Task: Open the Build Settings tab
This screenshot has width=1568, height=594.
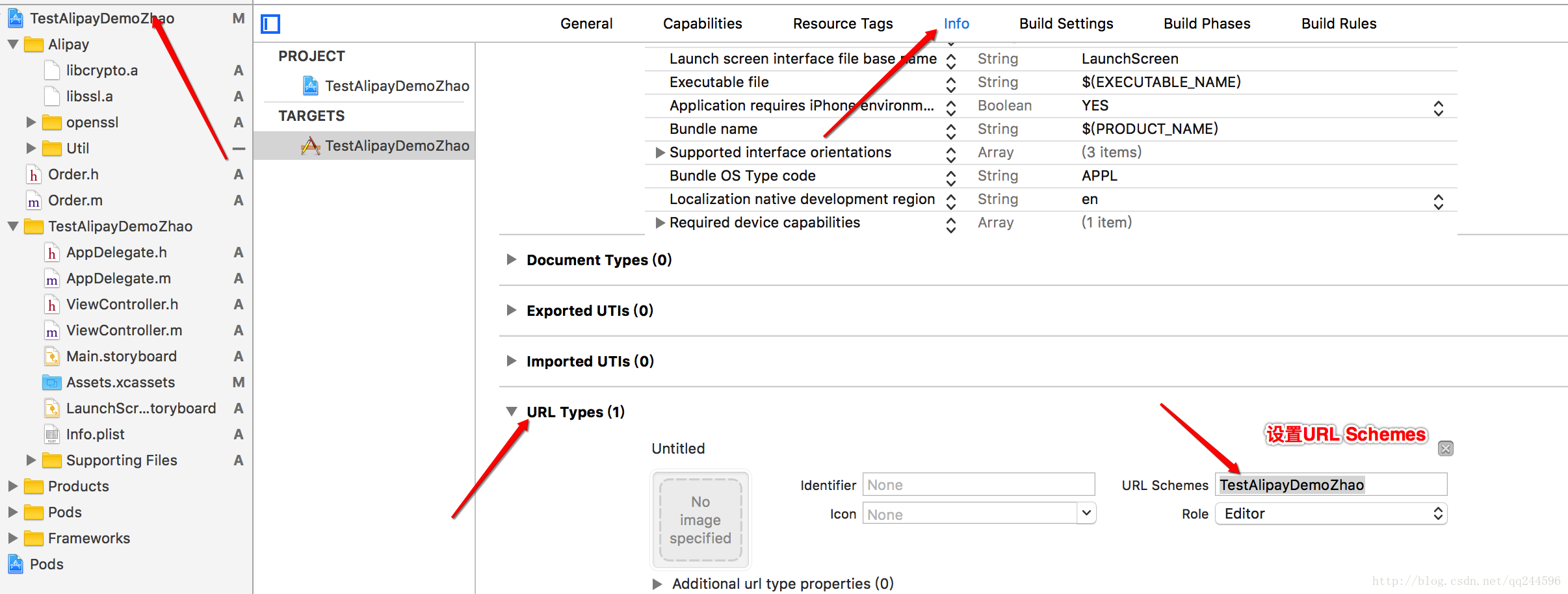Action: pyautogui.click(x=1066, y=23)
